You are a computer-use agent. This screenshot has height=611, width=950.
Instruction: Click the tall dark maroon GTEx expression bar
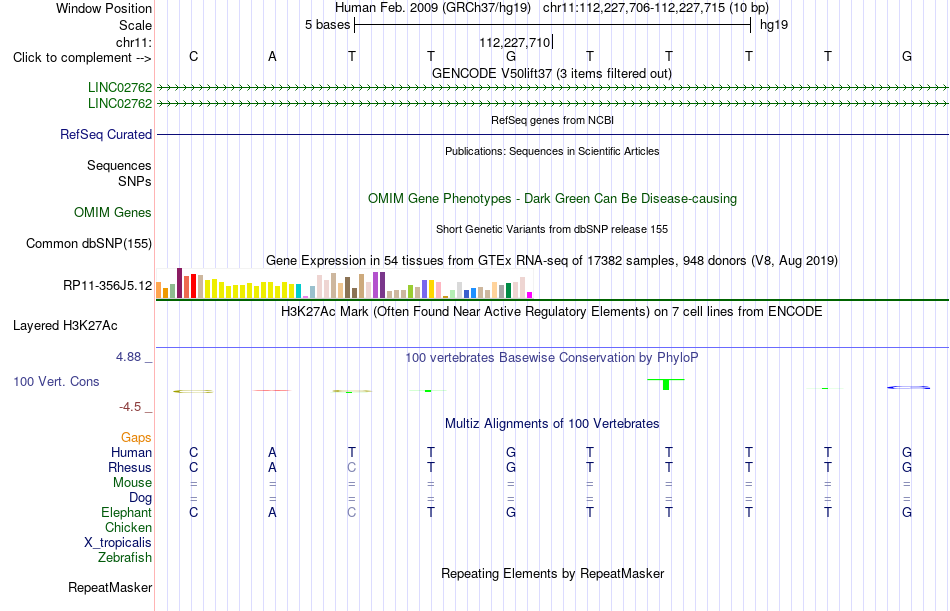[179, 283]
